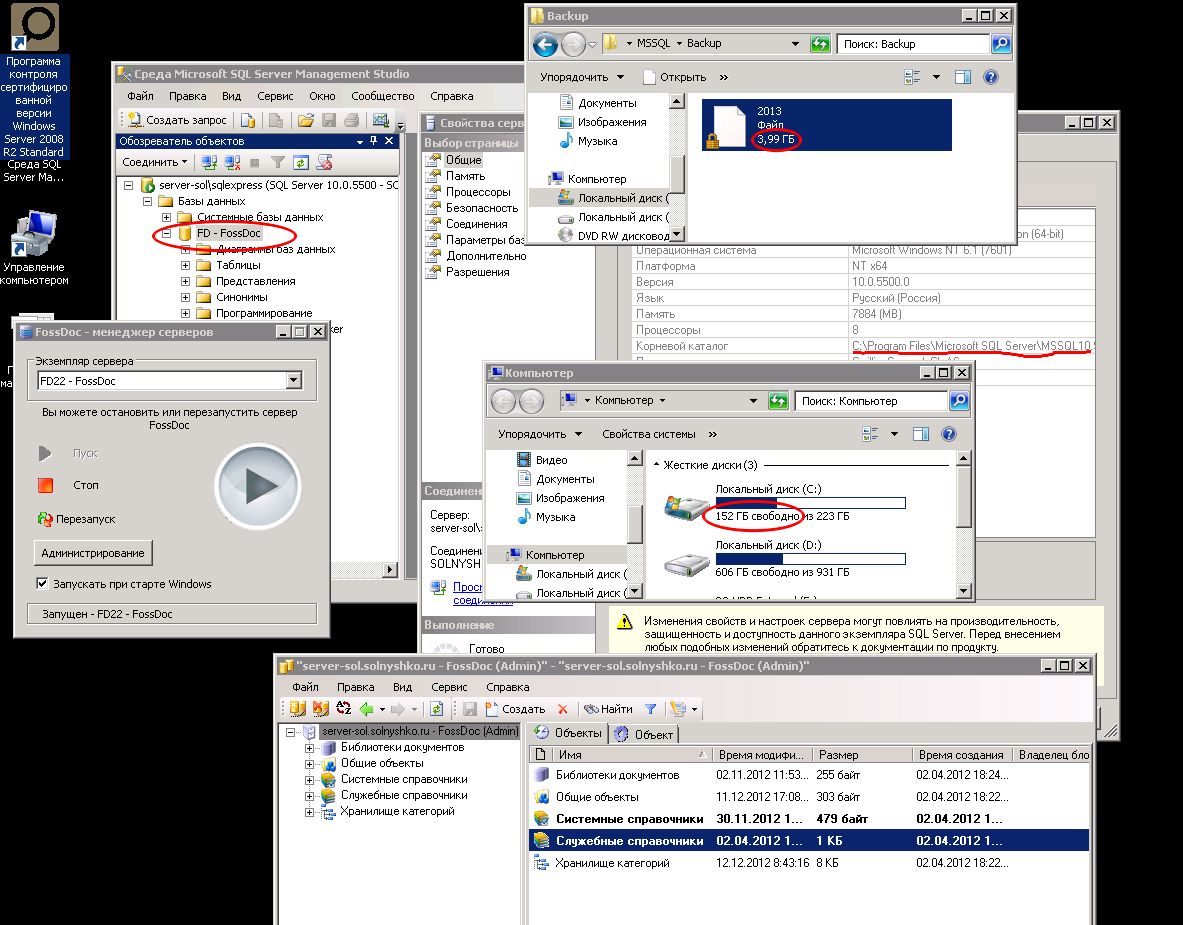
Task: Open the Окно menu in Management Studio
Action: pos(322,96)
